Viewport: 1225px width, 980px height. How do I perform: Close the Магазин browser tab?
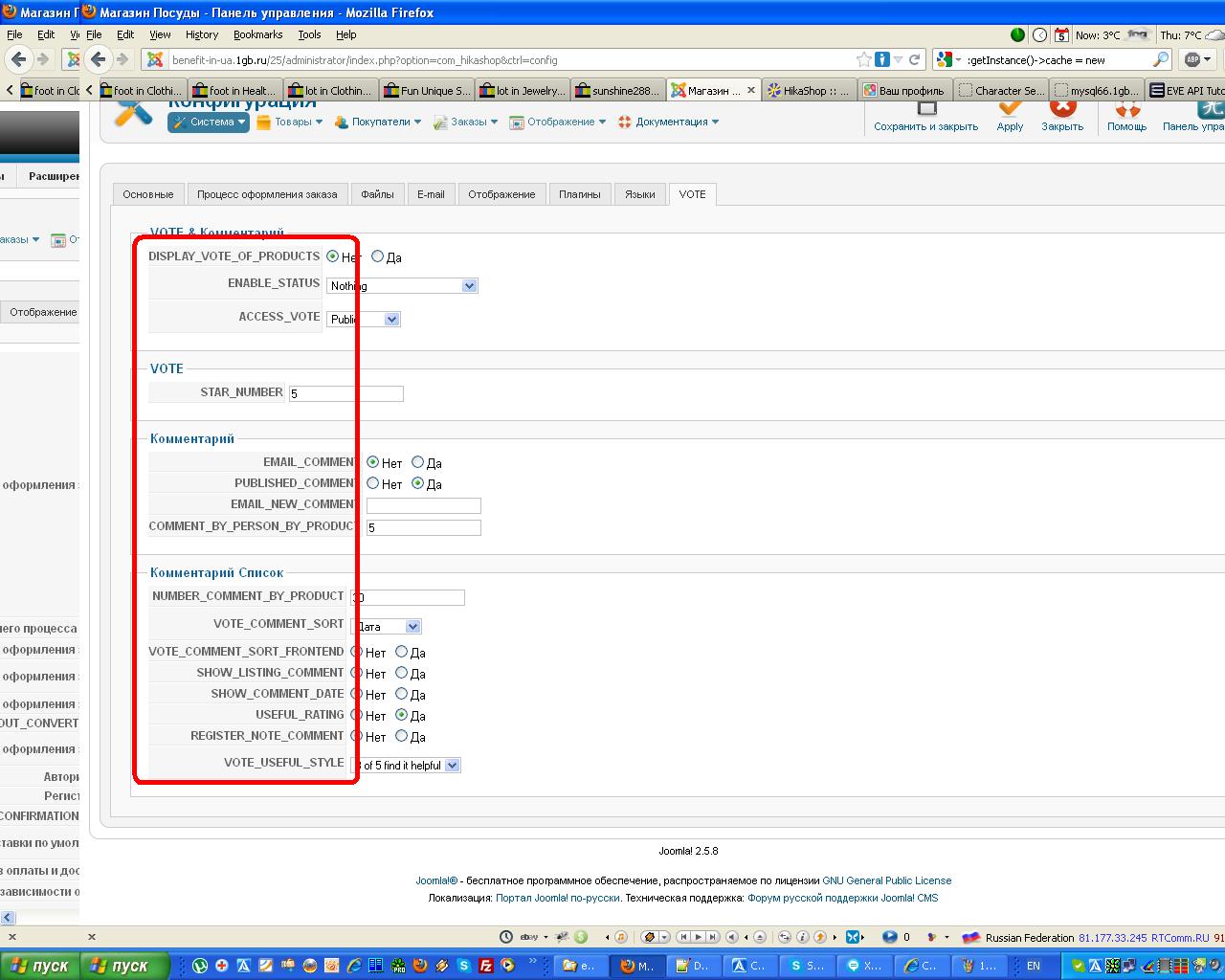coord(751,91)
